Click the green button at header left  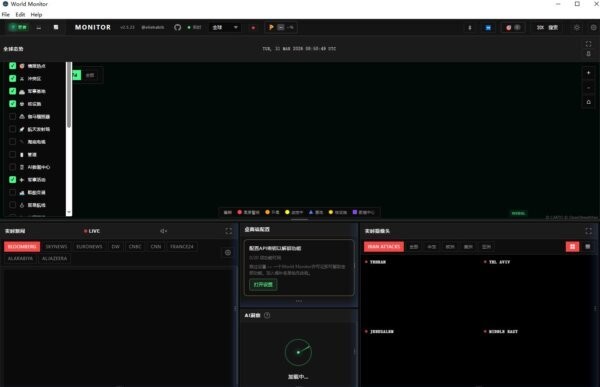click(x=18, y=27)
